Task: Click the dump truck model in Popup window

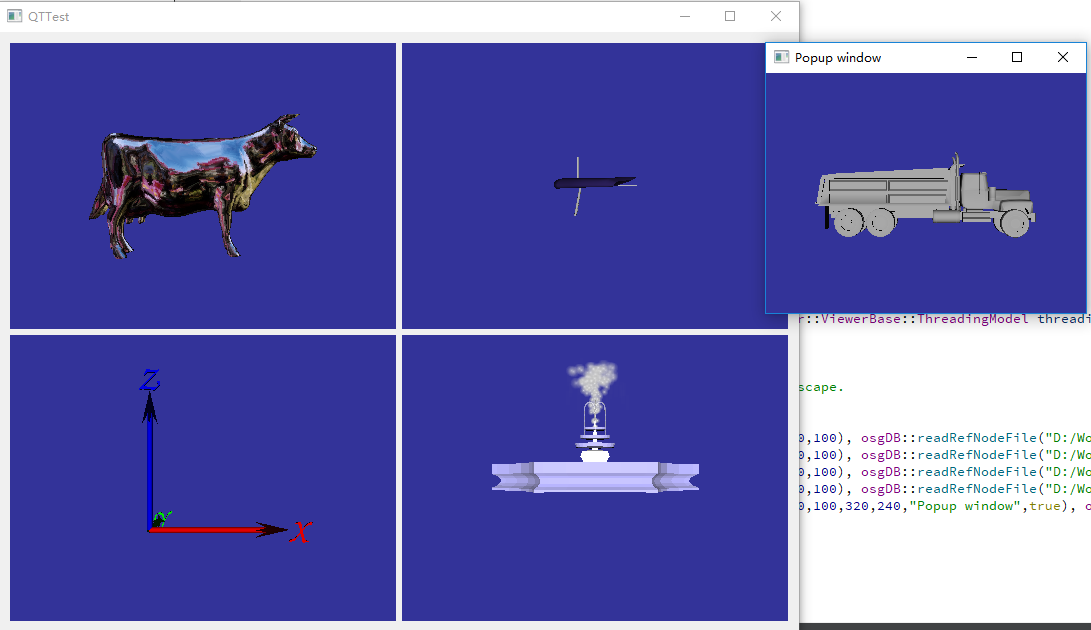Action: (x=925, y=197)
